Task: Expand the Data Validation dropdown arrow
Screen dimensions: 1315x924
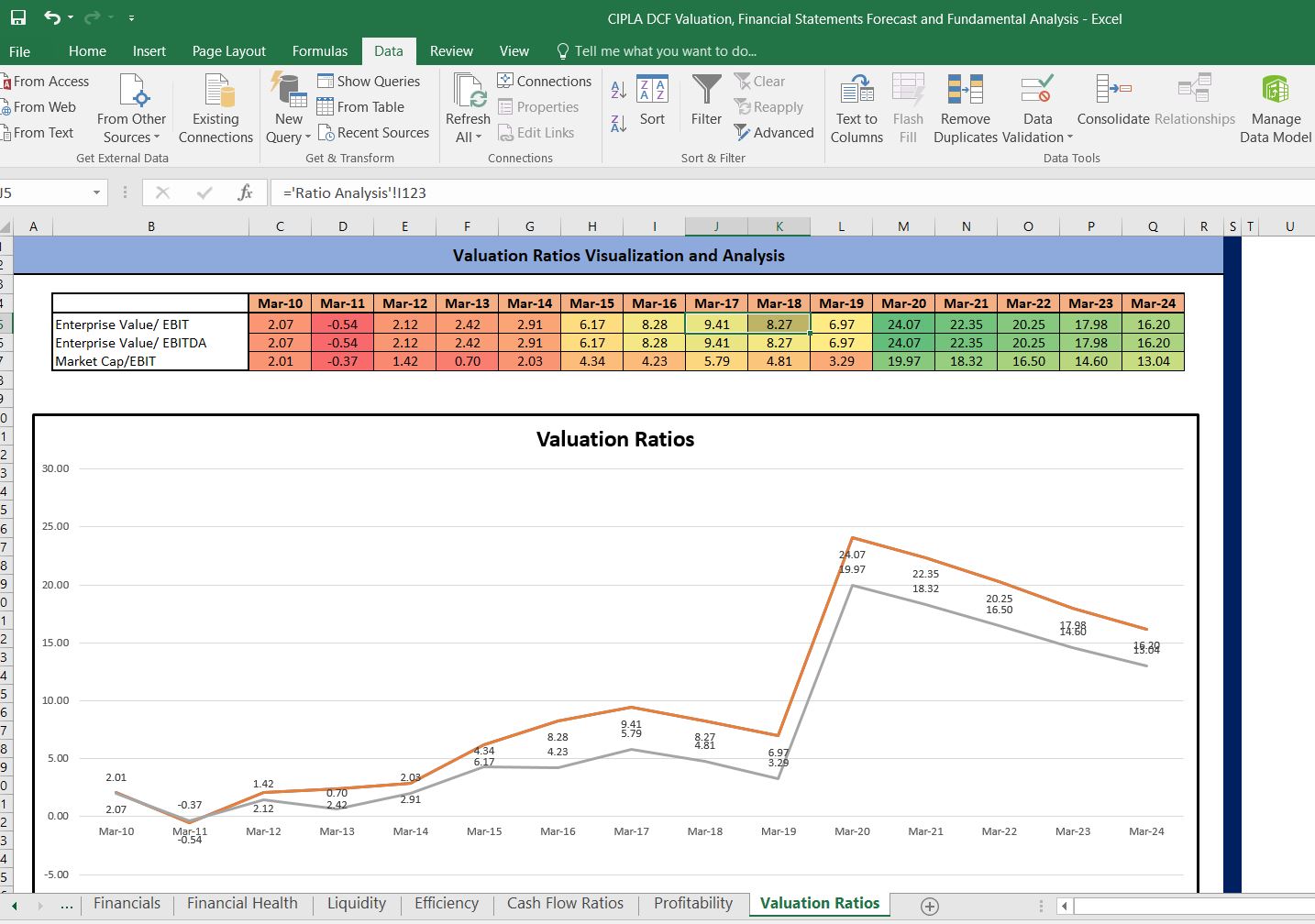Action: [1070, 137]
